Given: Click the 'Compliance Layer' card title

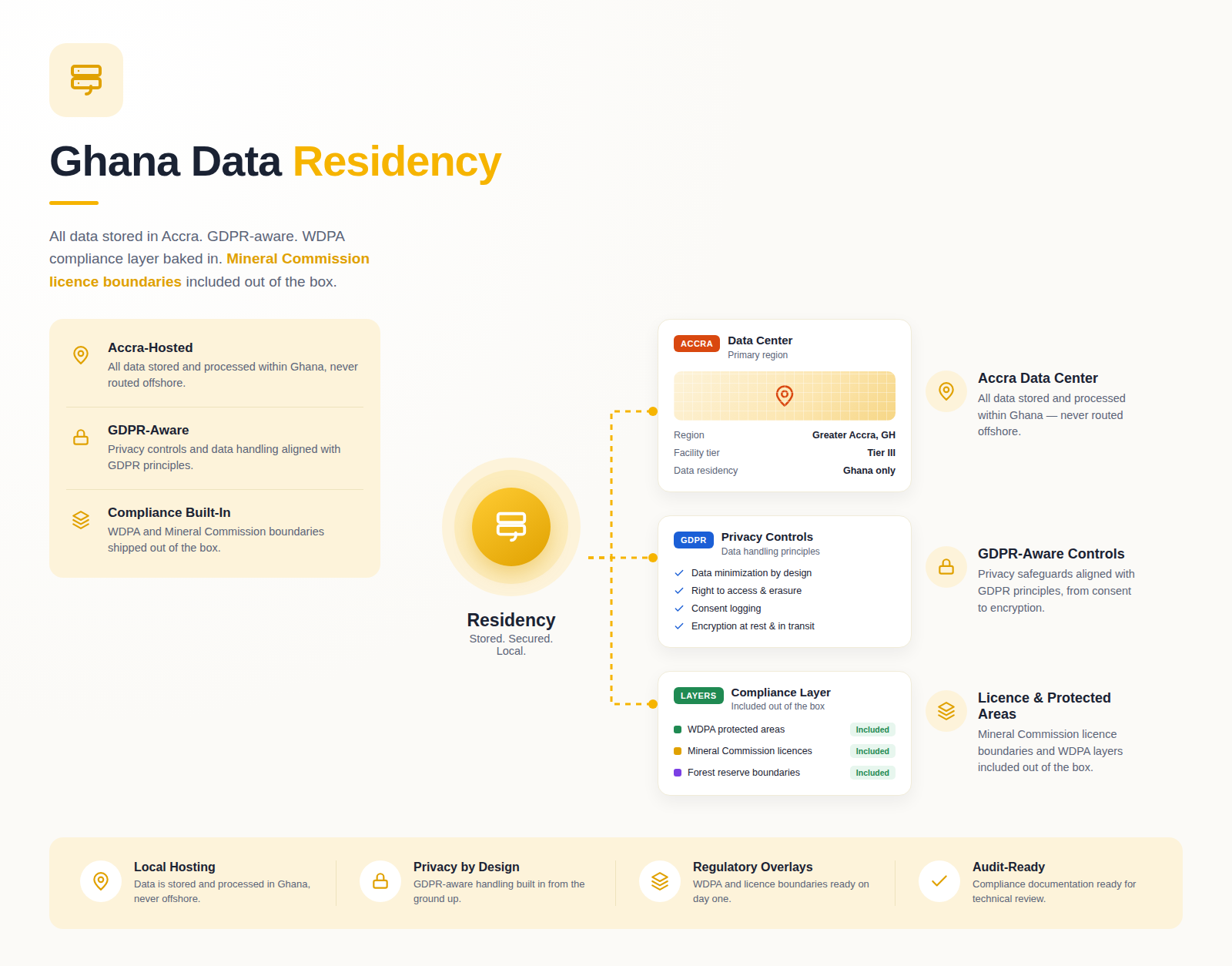Looking at the screenshot, I should 781,693.
